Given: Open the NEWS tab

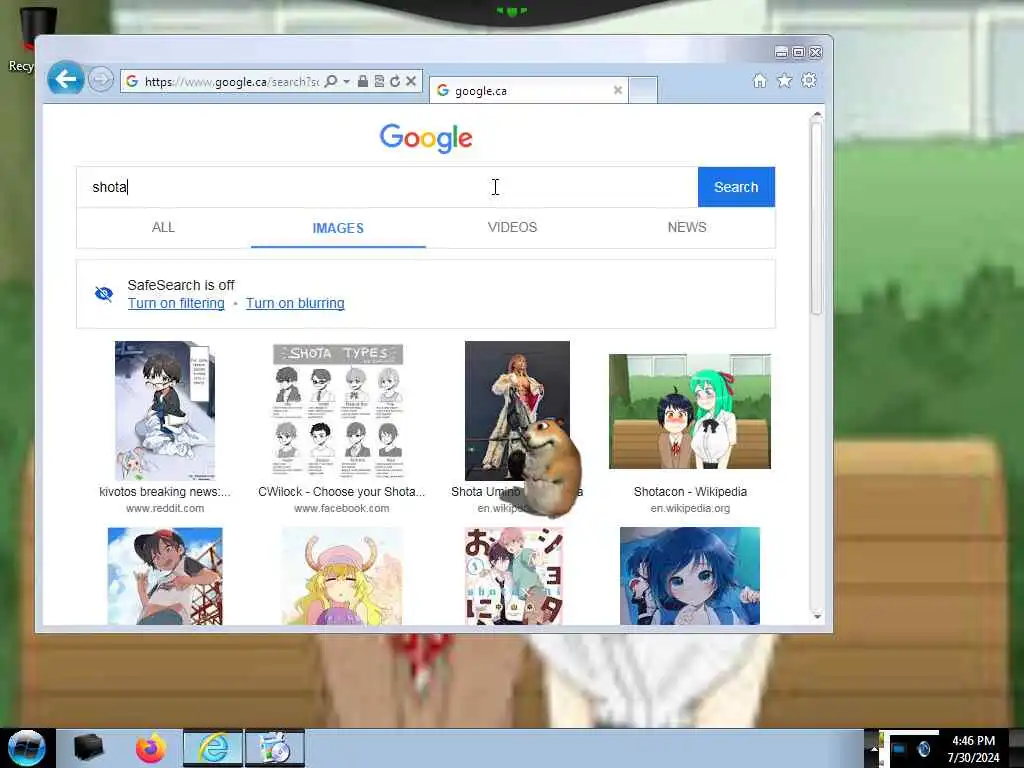Looking at the screenshot, I should click(x=687, y=227).
